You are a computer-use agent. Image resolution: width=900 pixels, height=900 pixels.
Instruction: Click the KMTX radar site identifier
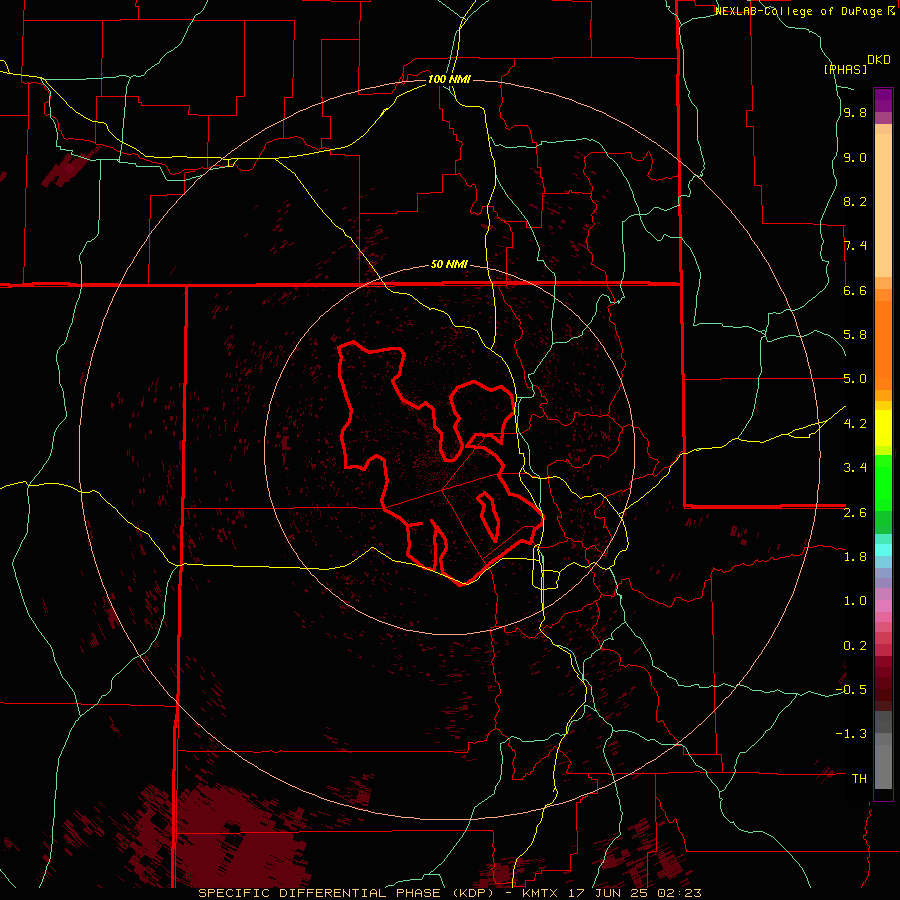[x=540, y=893]
